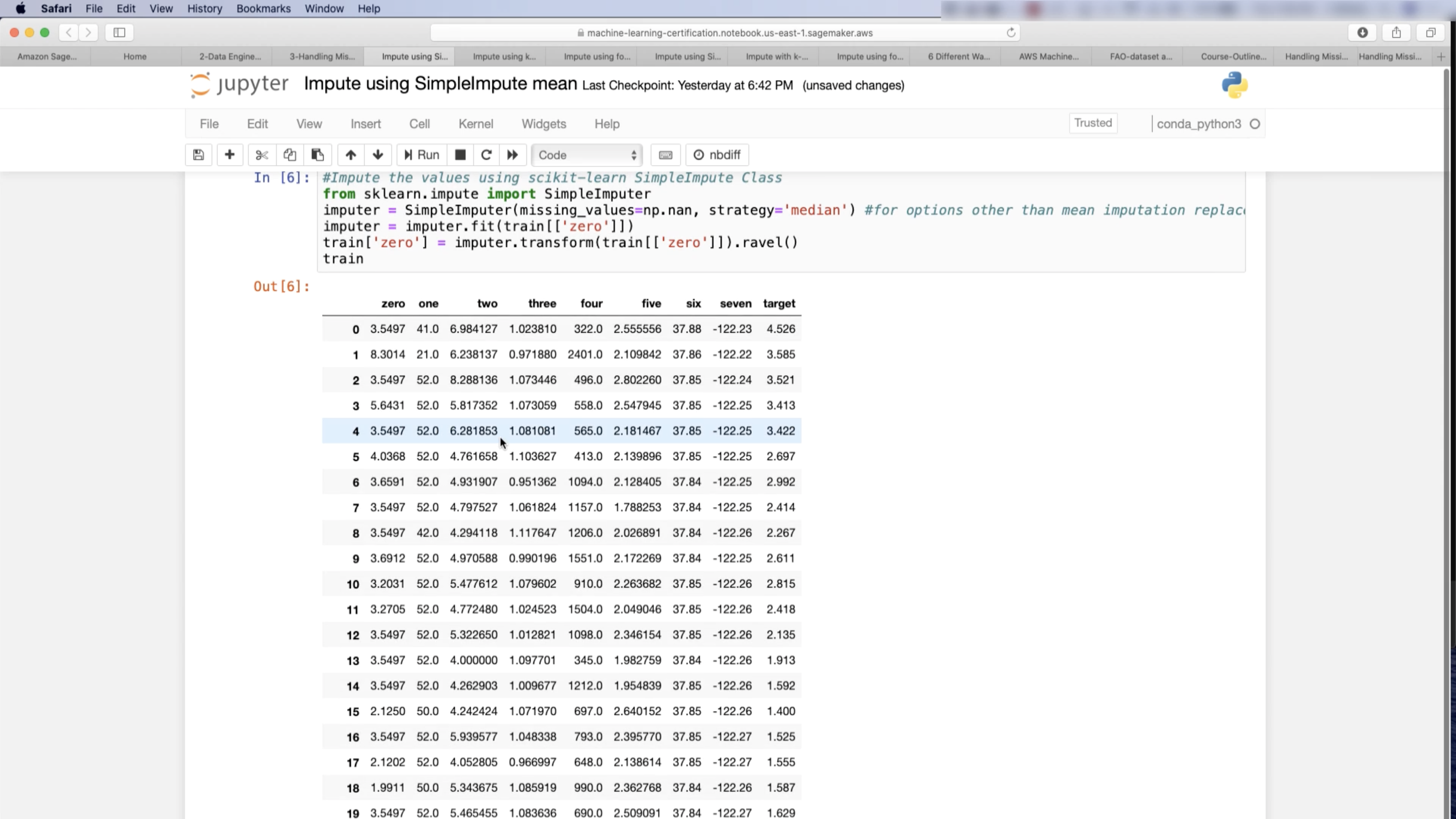1456x819 pixels.
Task: Copy selected cells icon
Action: [290, 155]
